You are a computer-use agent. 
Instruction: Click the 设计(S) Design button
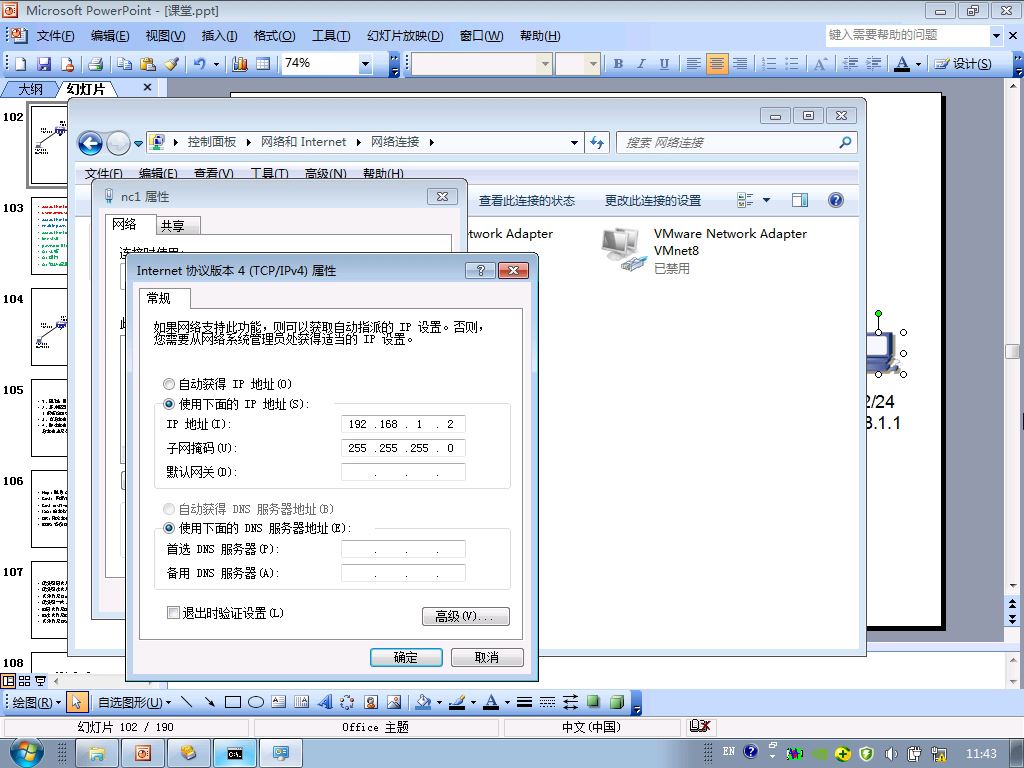tap(963, 63)
